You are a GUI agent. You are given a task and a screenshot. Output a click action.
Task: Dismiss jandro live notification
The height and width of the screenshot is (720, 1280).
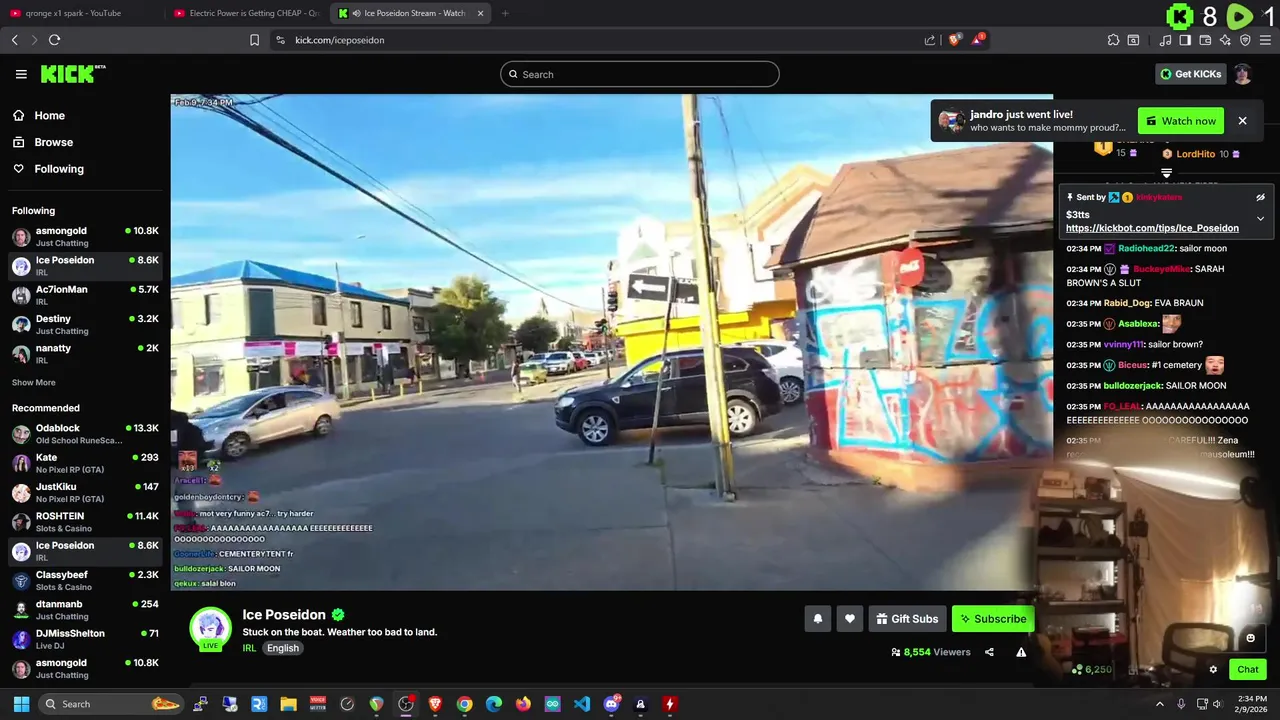pos(1242,121)
